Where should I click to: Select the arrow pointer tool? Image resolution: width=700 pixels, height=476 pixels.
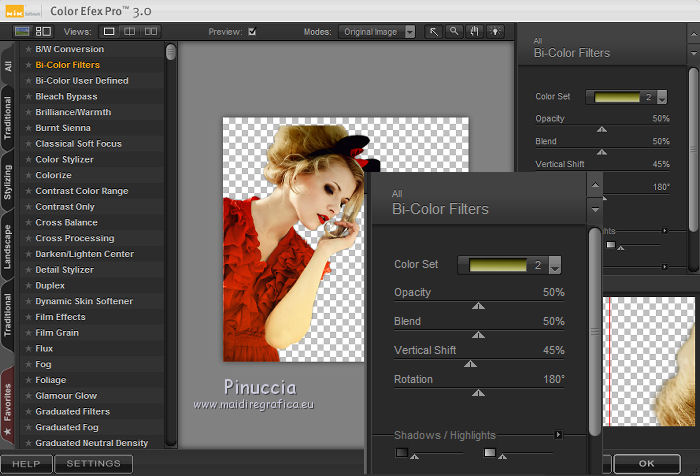(x=435, y=31)
